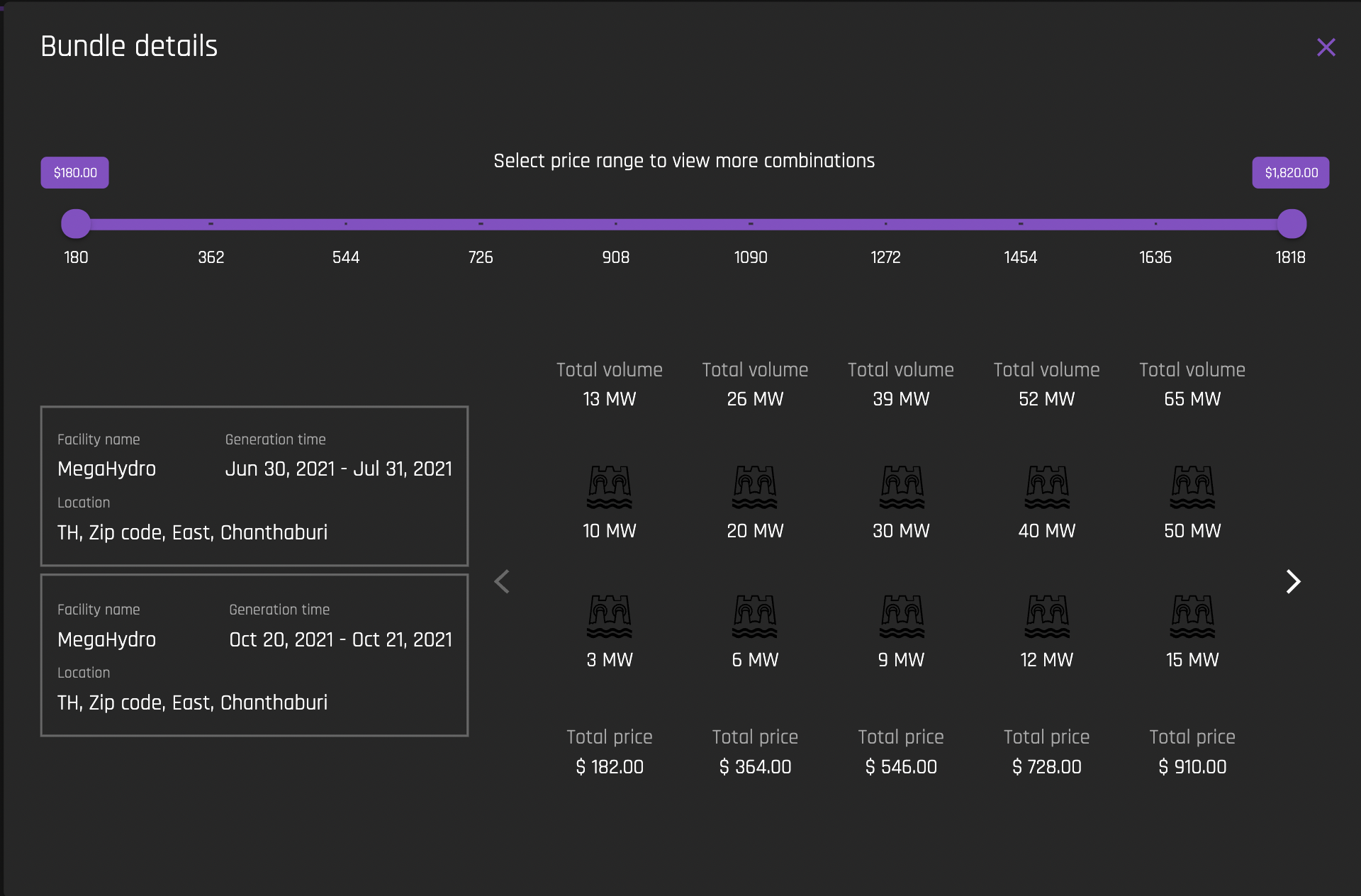Select the MegaHydro Jun 30 - Jul 31 facility card
The width and height of the screenshot is (1361, 896).
coord(254,486)
